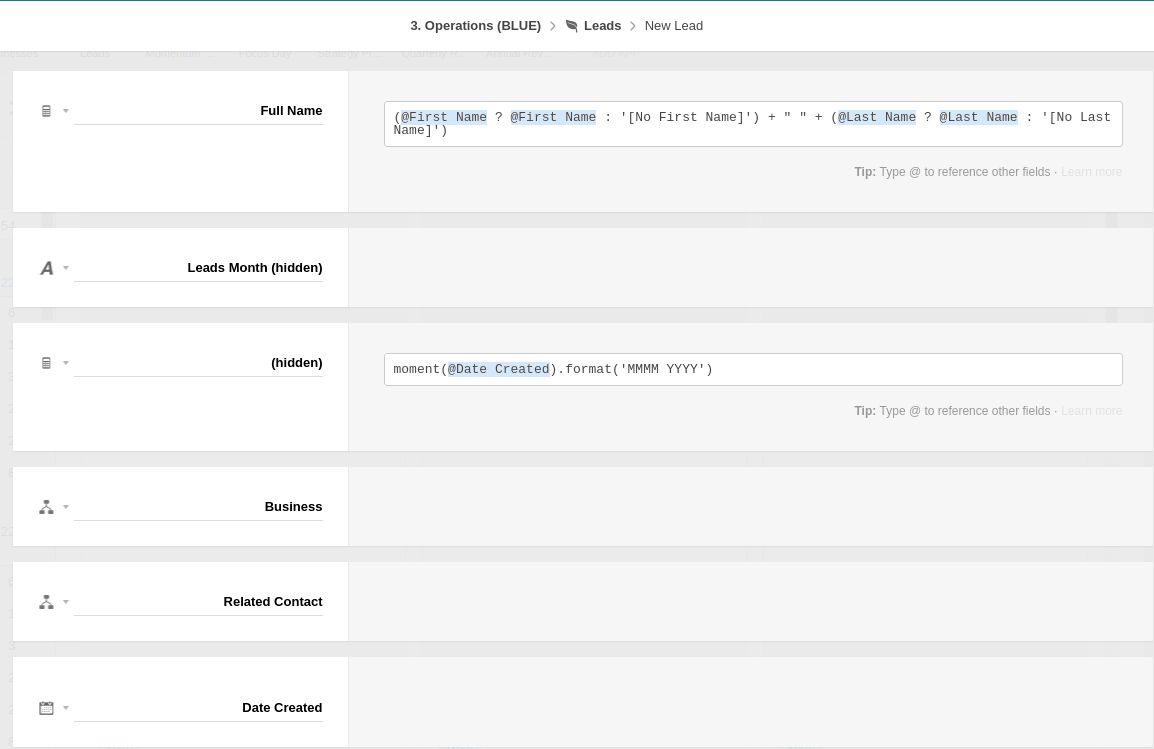
Task: Select New Lead breadcrumb item
Action: pyautogui.click(x=673, y=26)
